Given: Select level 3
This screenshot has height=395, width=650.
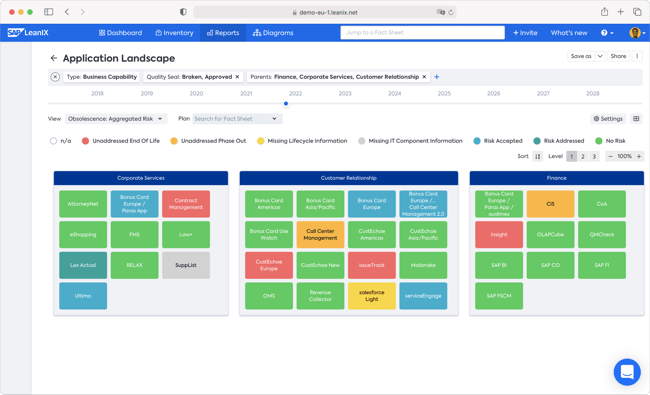Looking at the screenshot, I should point(594,156).
